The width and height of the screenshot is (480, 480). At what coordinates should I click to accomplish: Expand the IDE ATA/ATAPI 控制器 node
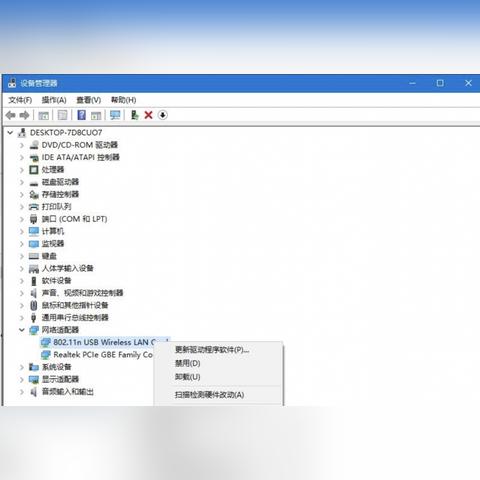[x=22, y=157]
